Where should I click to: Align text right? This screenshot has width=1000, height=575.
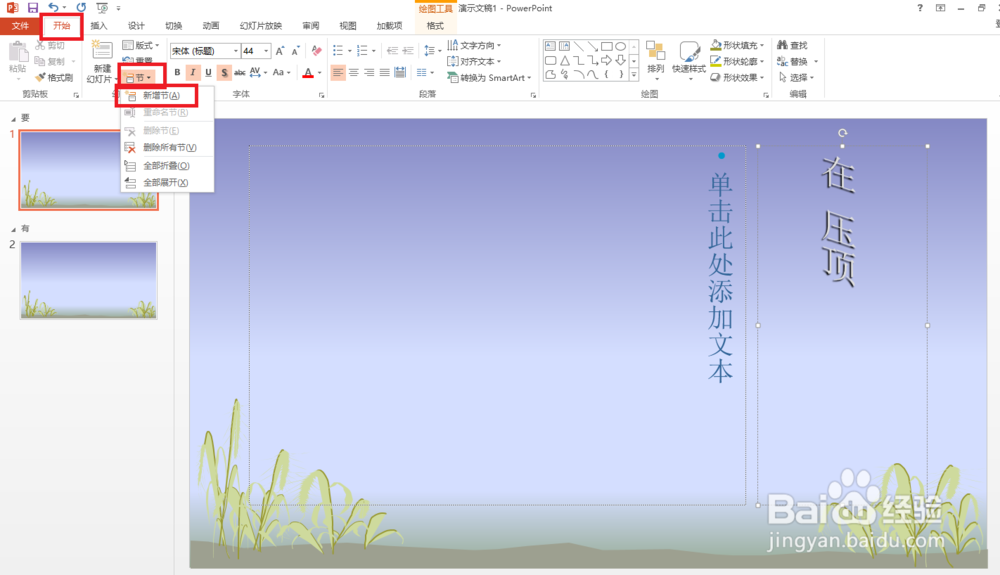pos(369,72)
